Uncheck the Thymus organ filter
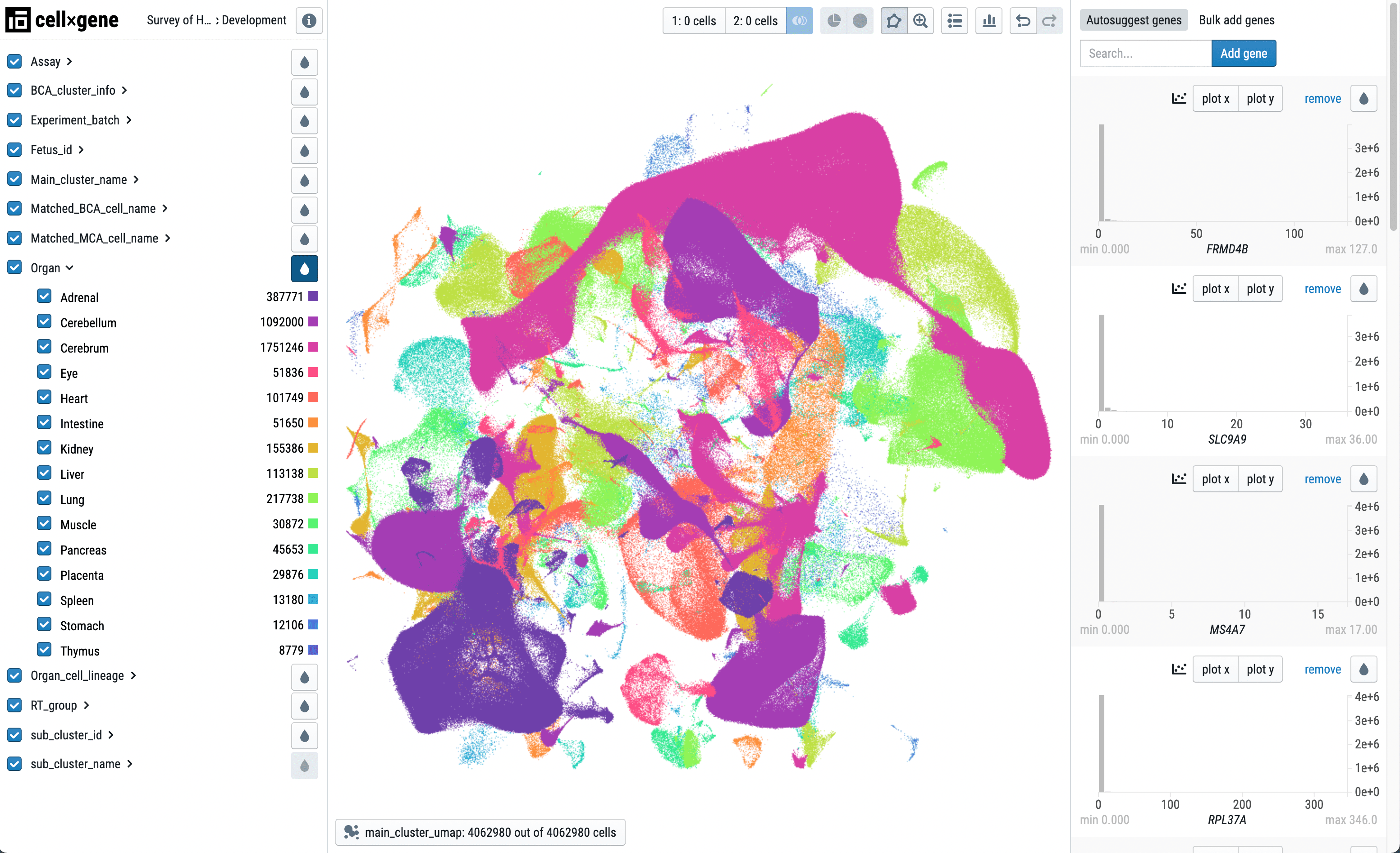 coord(44,650)
